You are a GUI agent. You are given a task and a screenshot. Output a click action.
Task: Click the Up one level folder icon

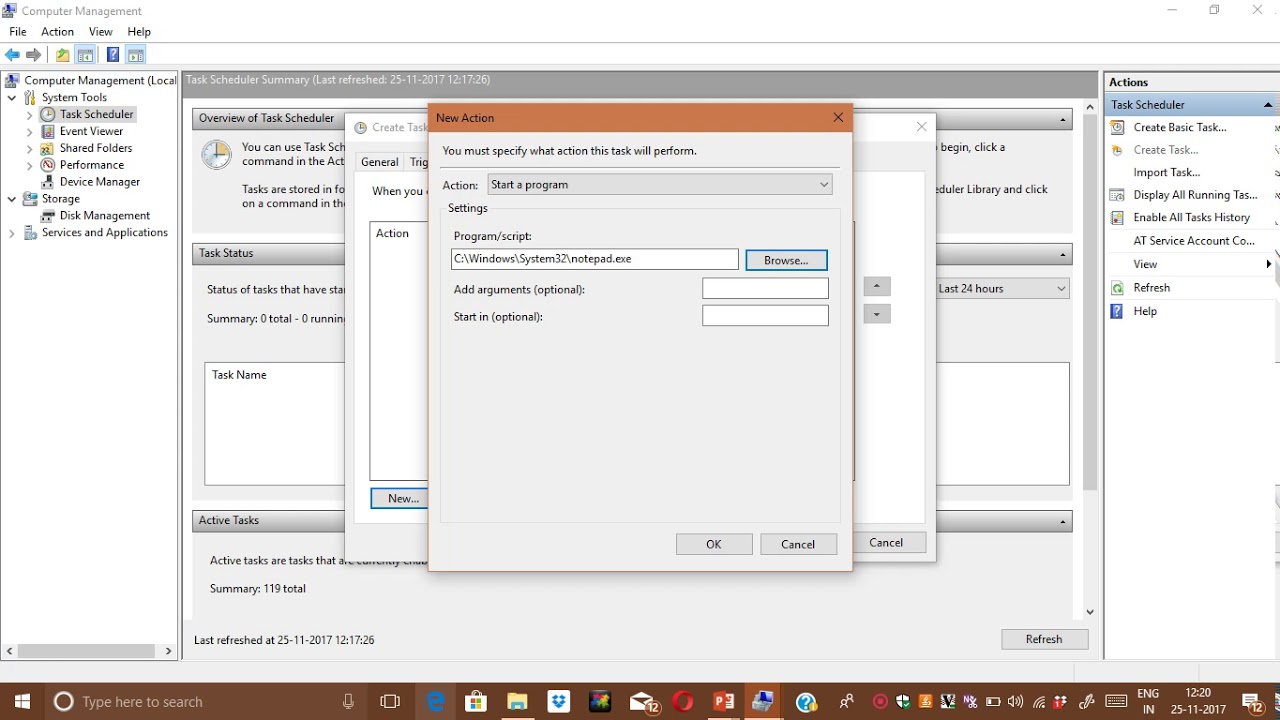coord(62,55)
